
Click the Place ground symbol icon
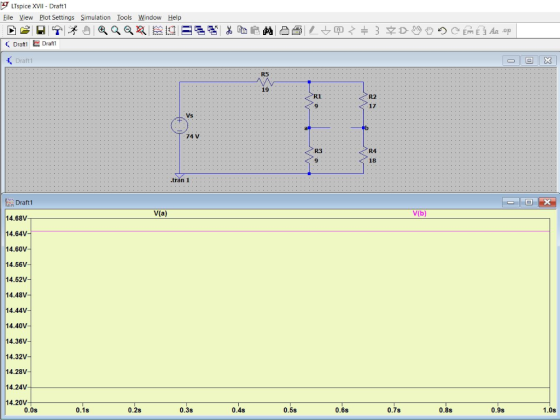(326, 31)
